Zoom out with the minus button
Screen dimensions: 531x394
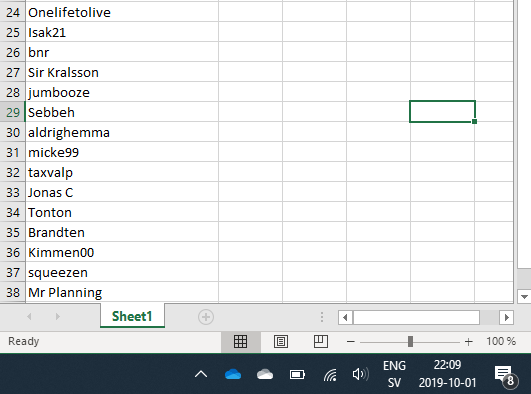(x=351, y=341)
